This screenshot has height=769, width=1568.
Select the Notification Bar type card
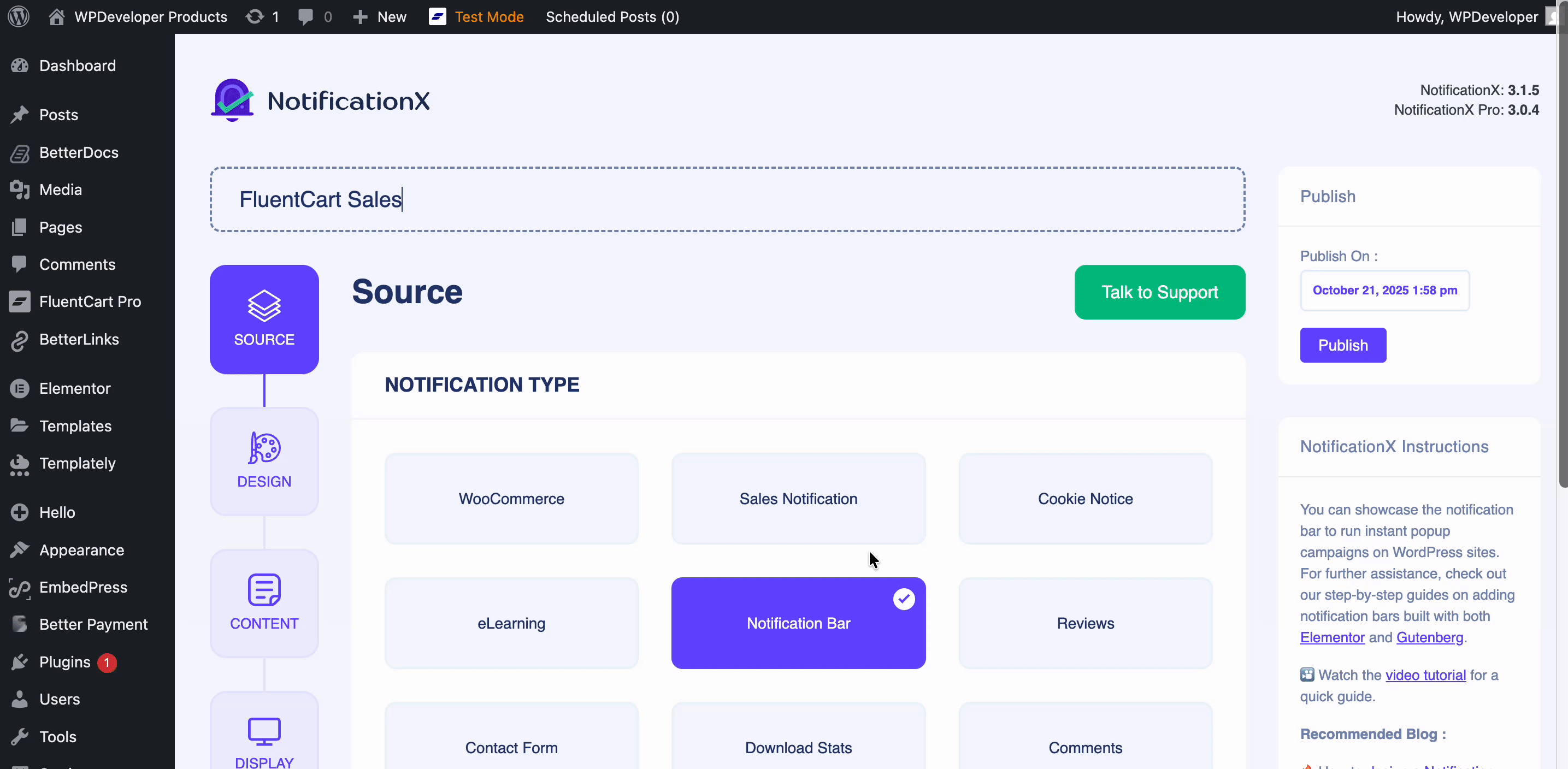coord(798,623)
